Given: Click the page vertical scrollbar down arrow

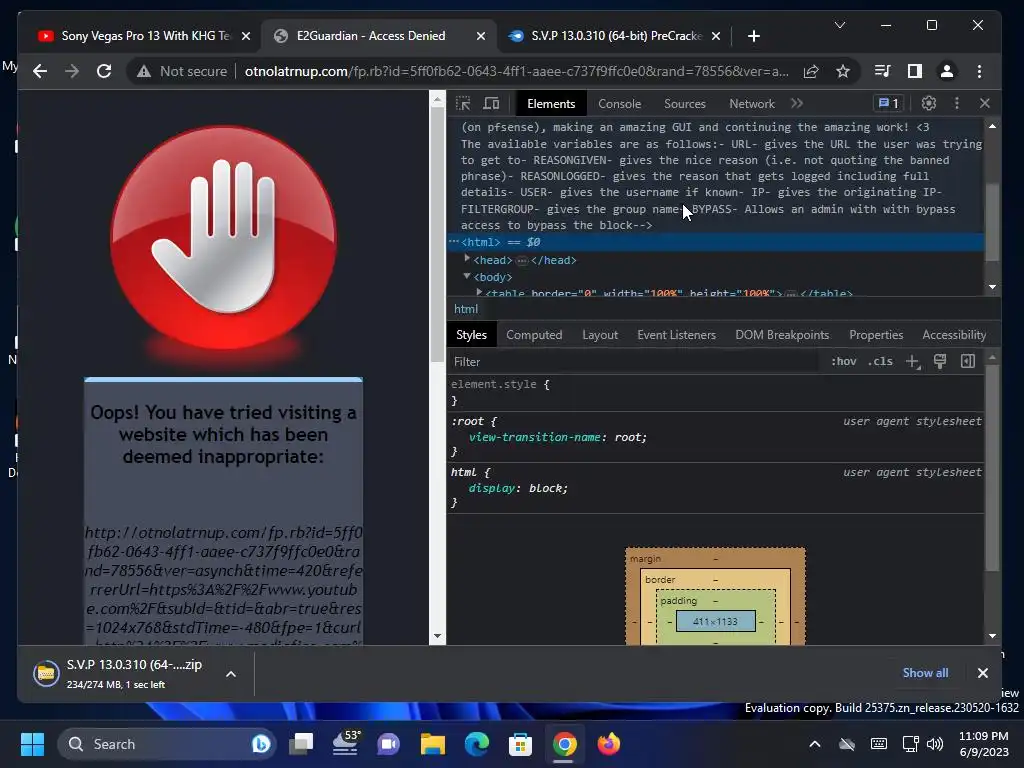Looking at the screenshot, I should 437,636.
